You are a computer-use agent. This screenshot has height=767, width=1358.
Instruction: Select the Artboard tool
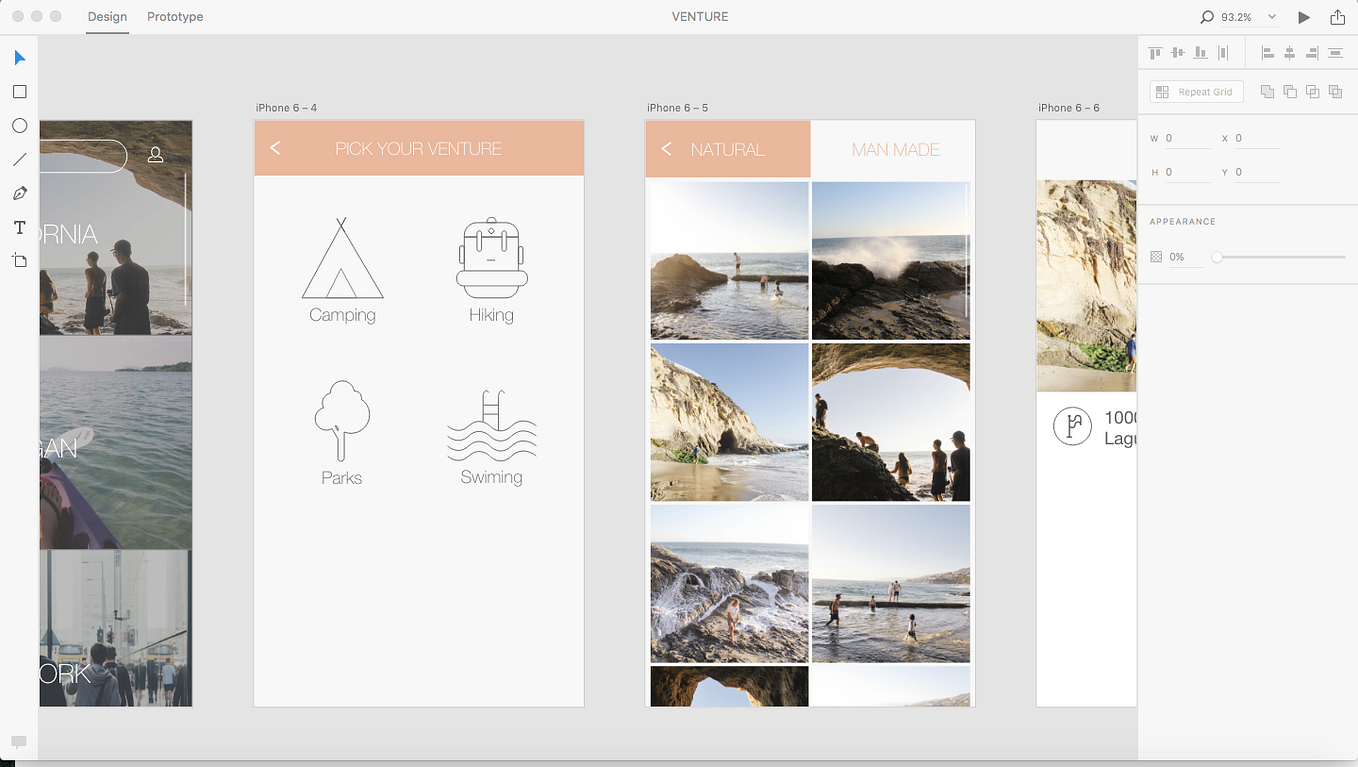(x=19, y=261)
